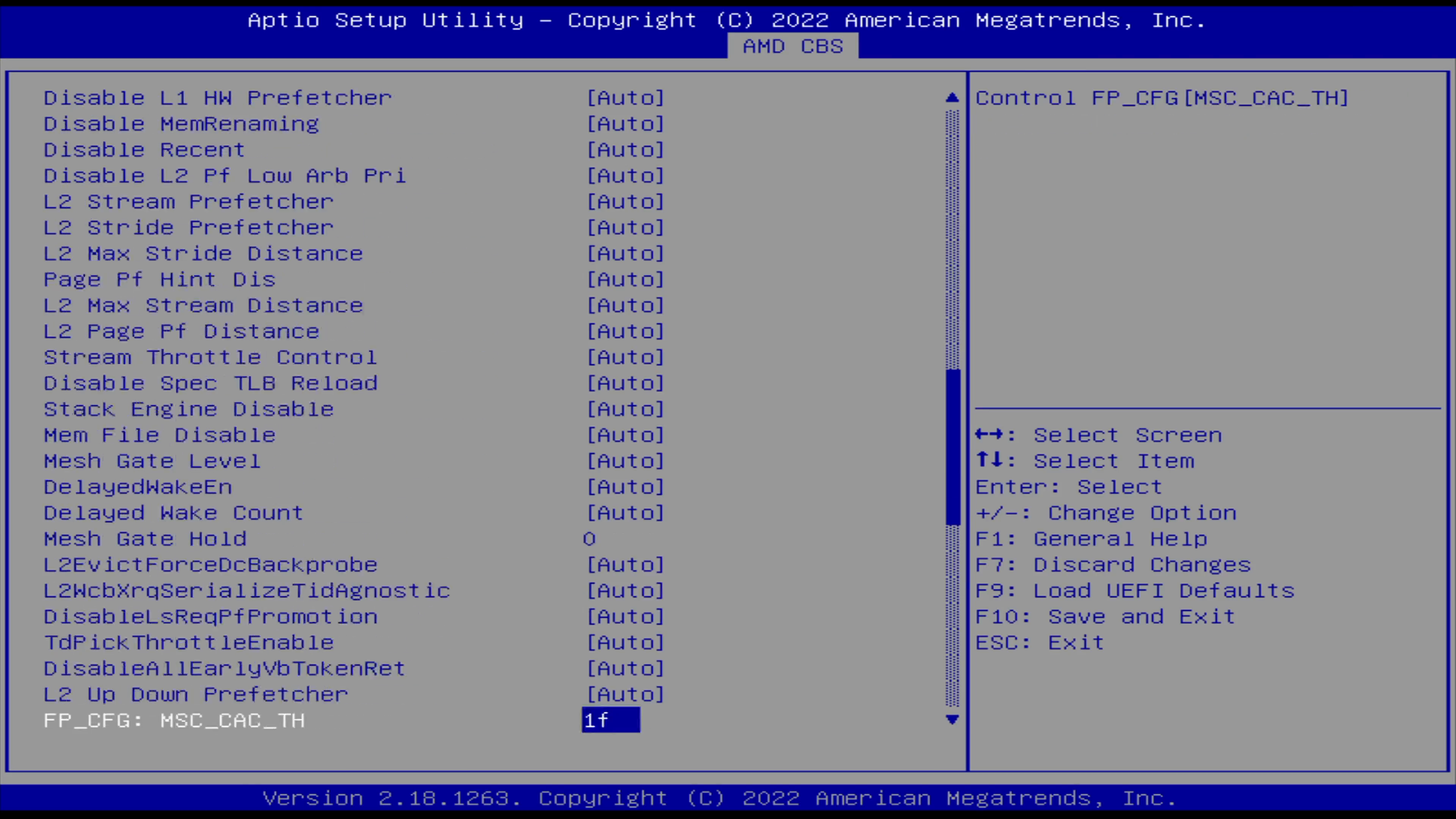Open the Disable MemRenaming [Auto] option
Viewport: 1456px width, 819px height.
pos(626,124)
